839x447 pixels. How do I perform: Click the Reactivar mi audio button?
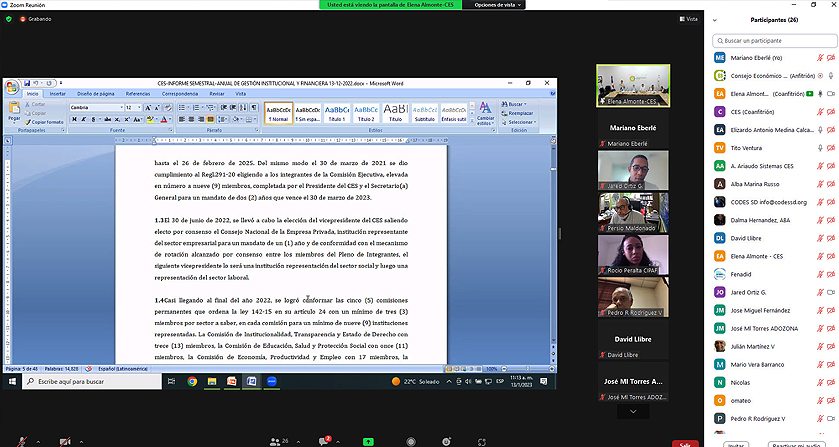tap(796, 444)
